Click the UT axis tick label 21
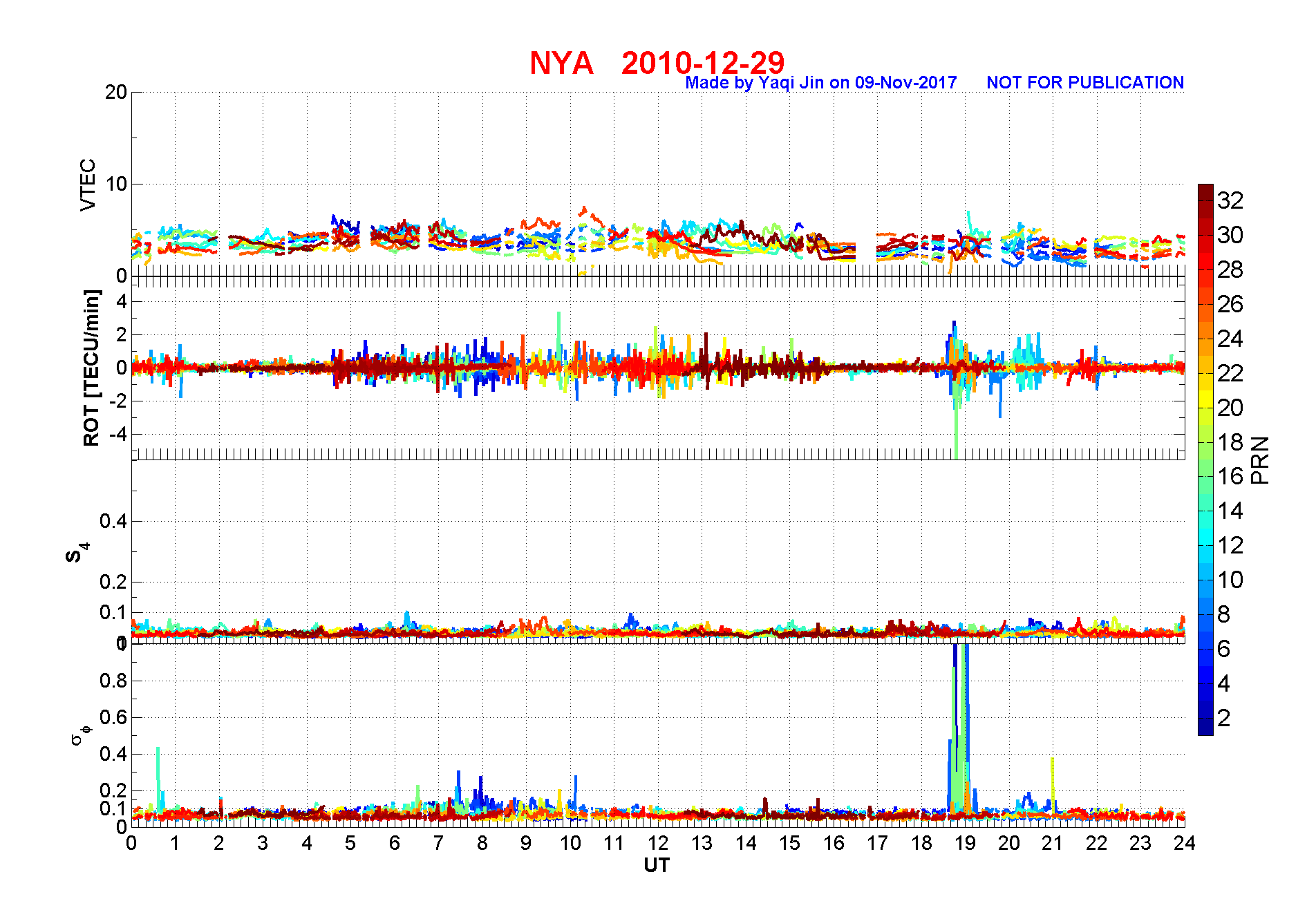 coord(1053,844)
